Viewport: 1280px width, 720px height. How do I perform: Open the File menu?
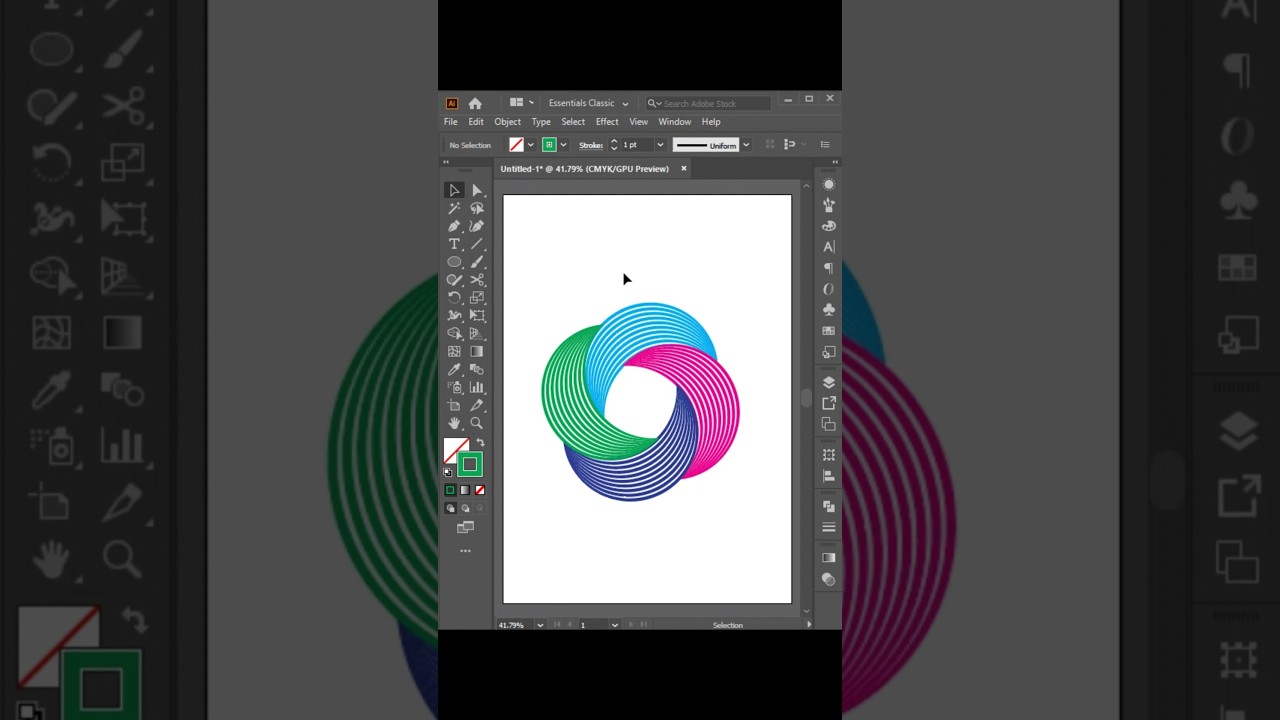(x=451, y=122)
